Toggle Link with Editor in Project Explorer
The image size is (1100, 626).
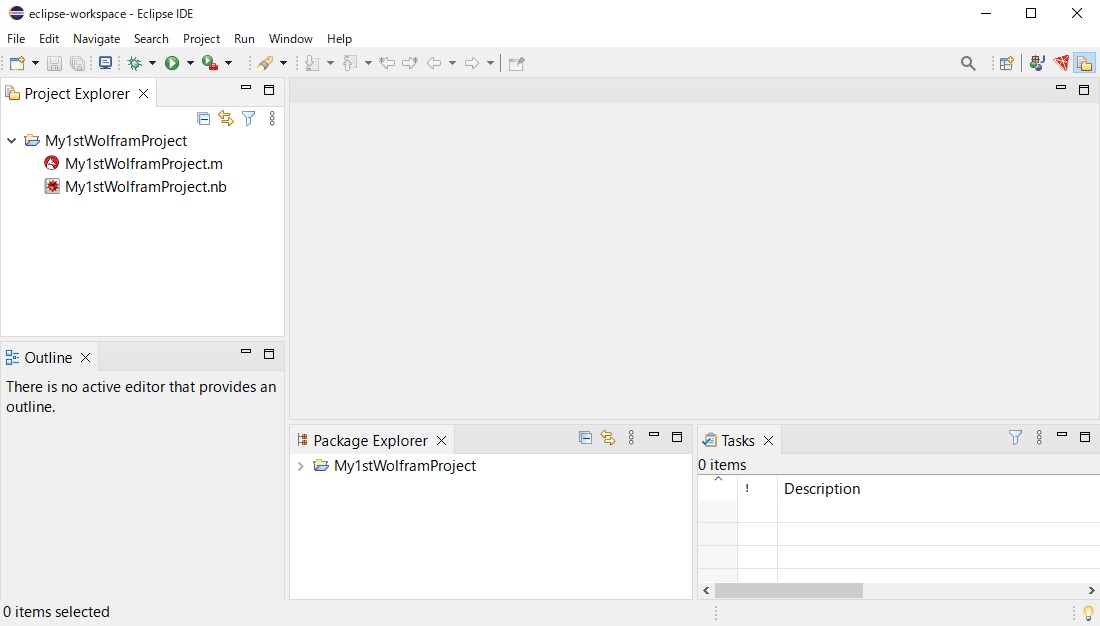click(227, 118)
